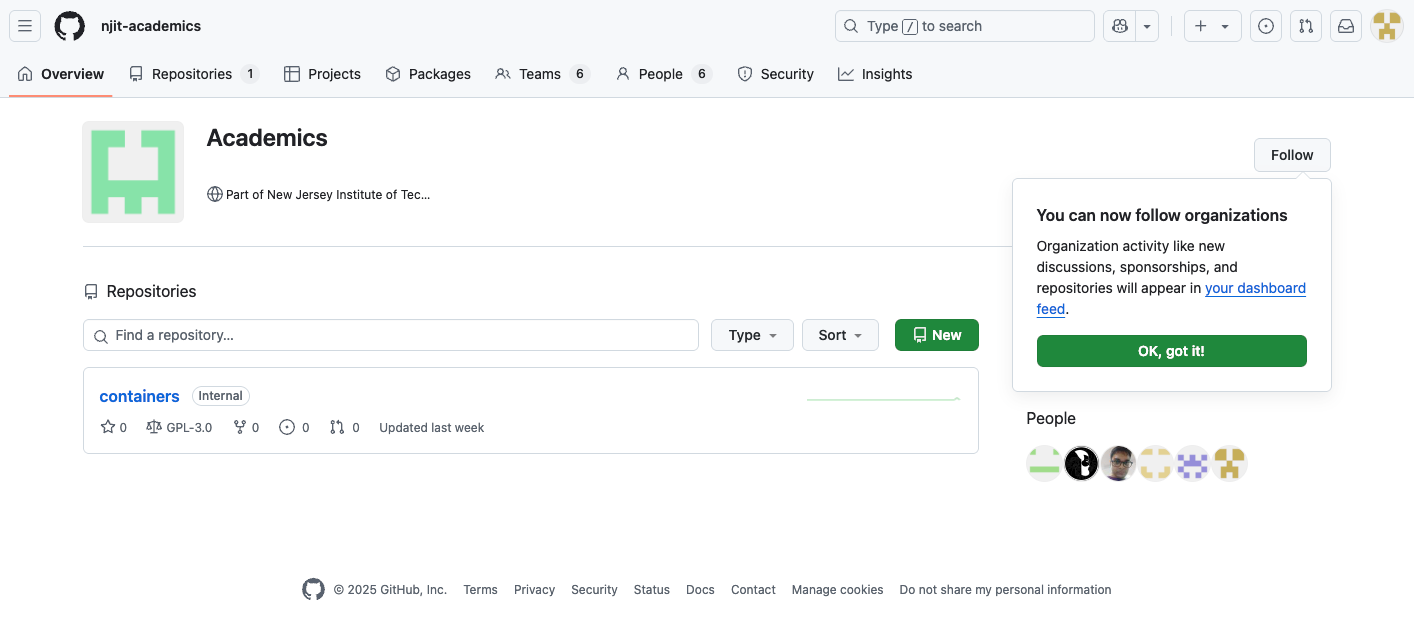Image resolution: width=1414 pixels, height=635 pixels.
Task: Dismiss popover with 'OK, got it!'
Action: (1171, 351)
